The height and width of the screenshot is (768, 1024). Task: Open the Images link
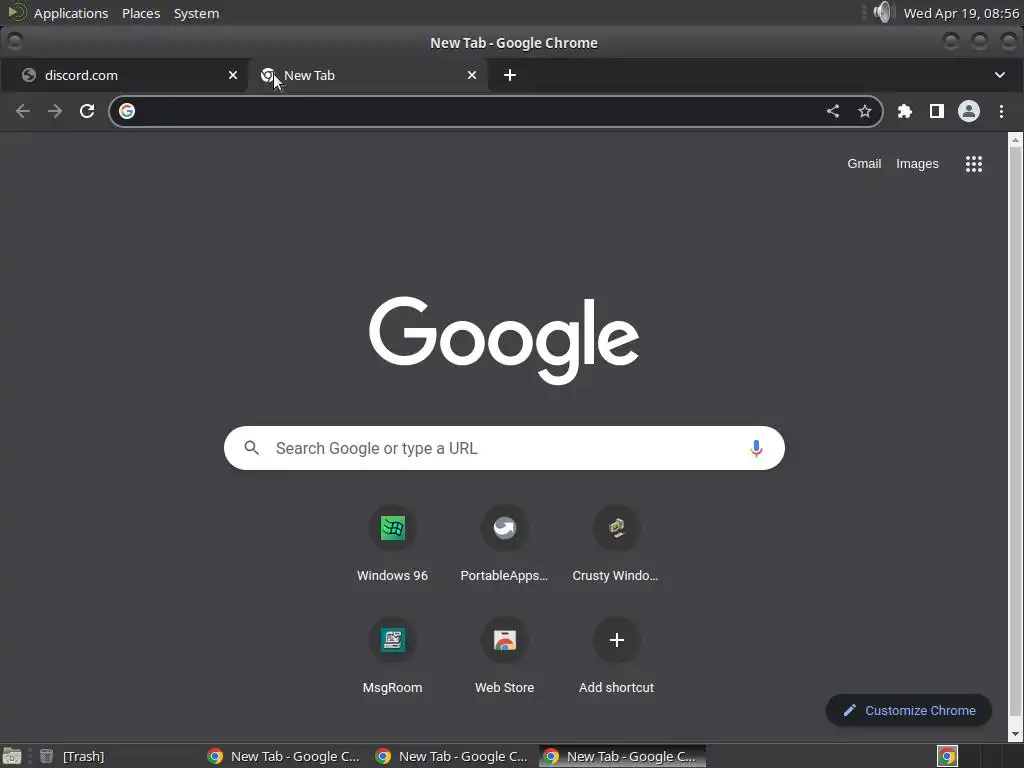917,164
